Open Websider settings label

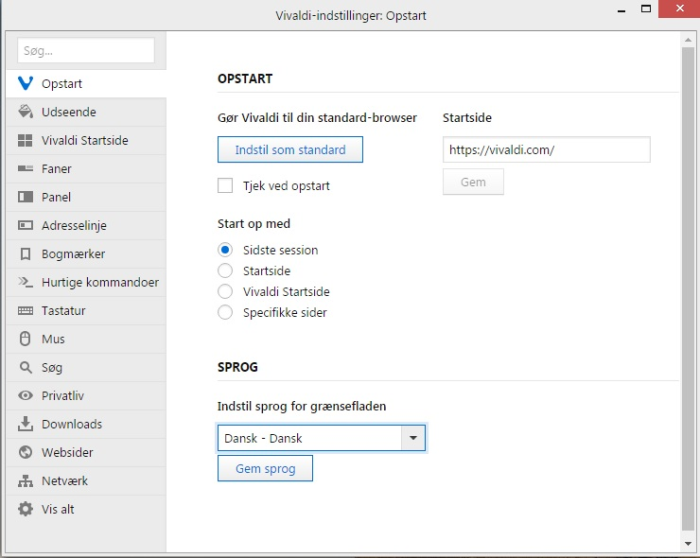67,452
